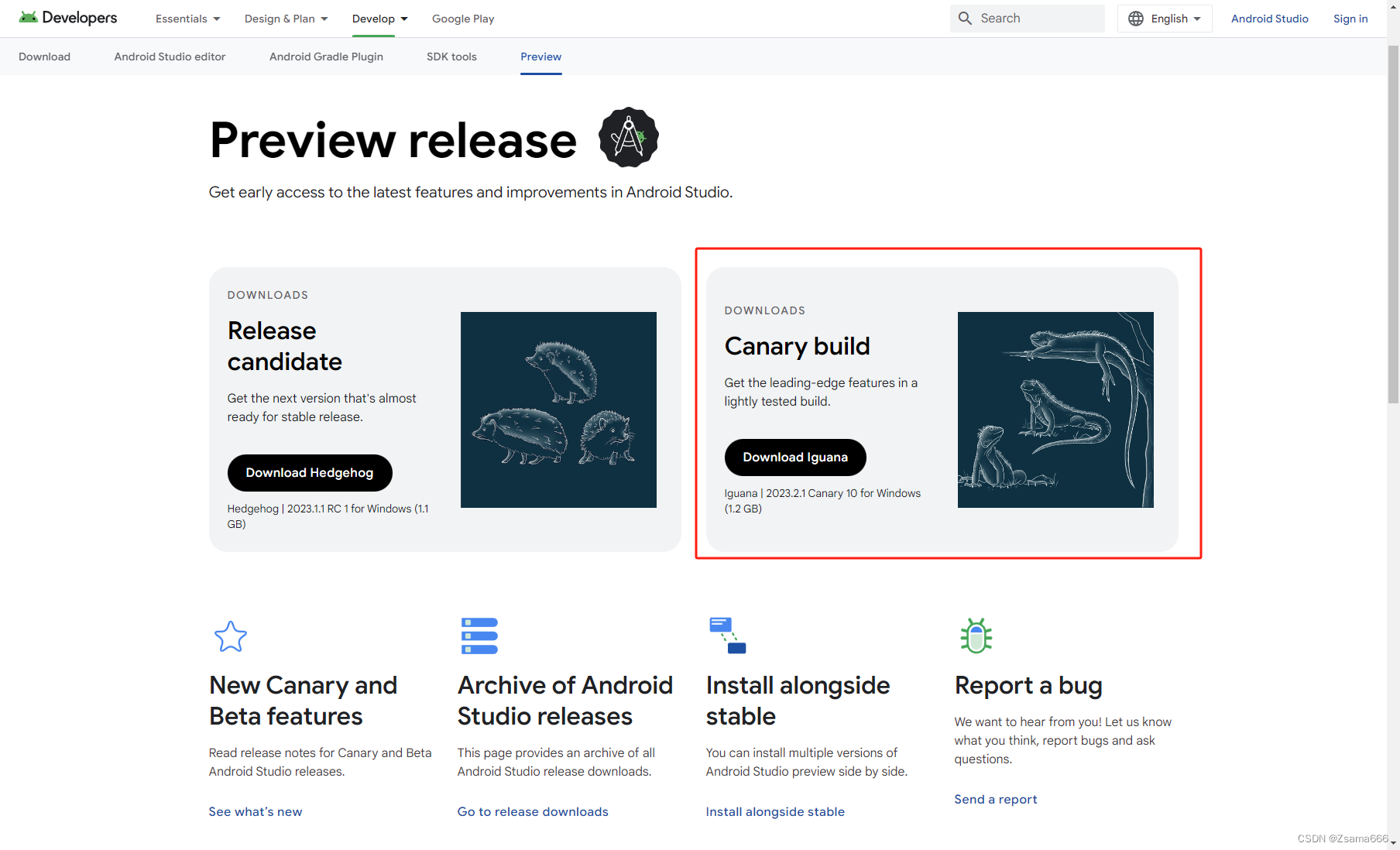Open the English language dropdown
1400x850 pixels.
[x=1165, y=19]
